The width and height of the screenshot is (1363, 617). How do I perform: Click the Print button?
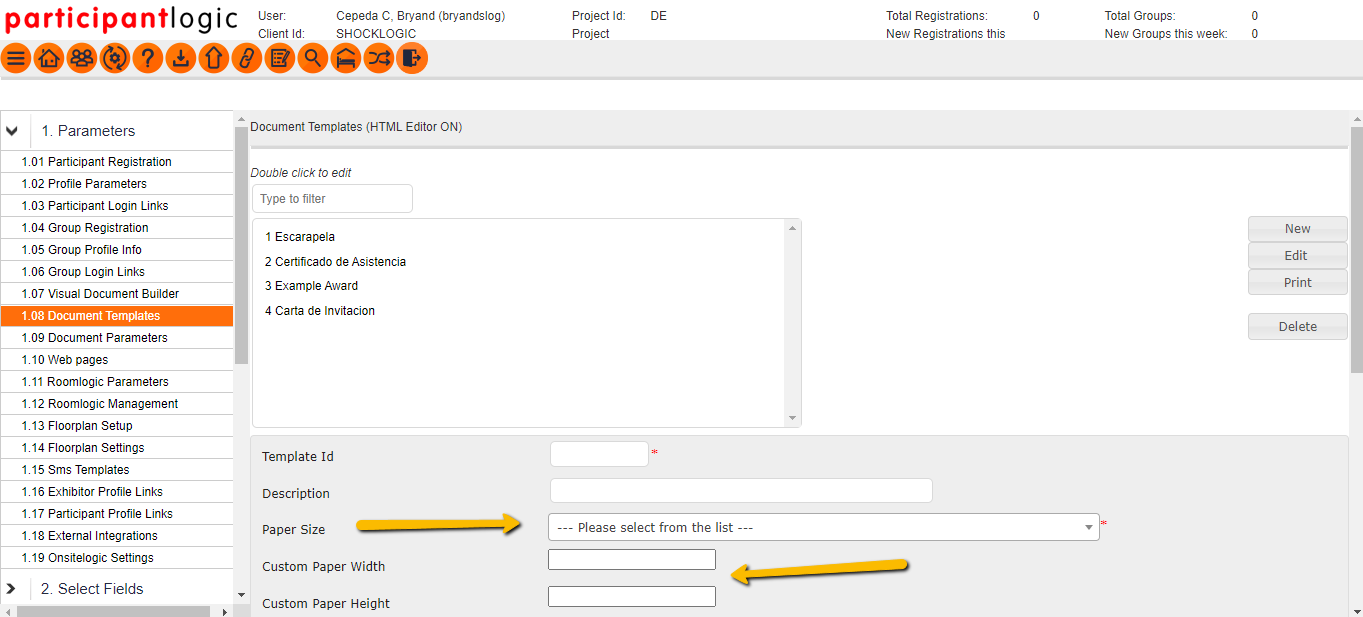coord(1298,283)
